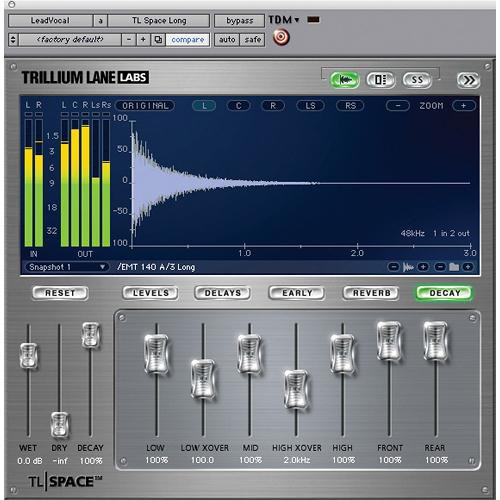
Task: Open the insert position 'a' selector
Action: pyautogui.click(x=100, y=21)
